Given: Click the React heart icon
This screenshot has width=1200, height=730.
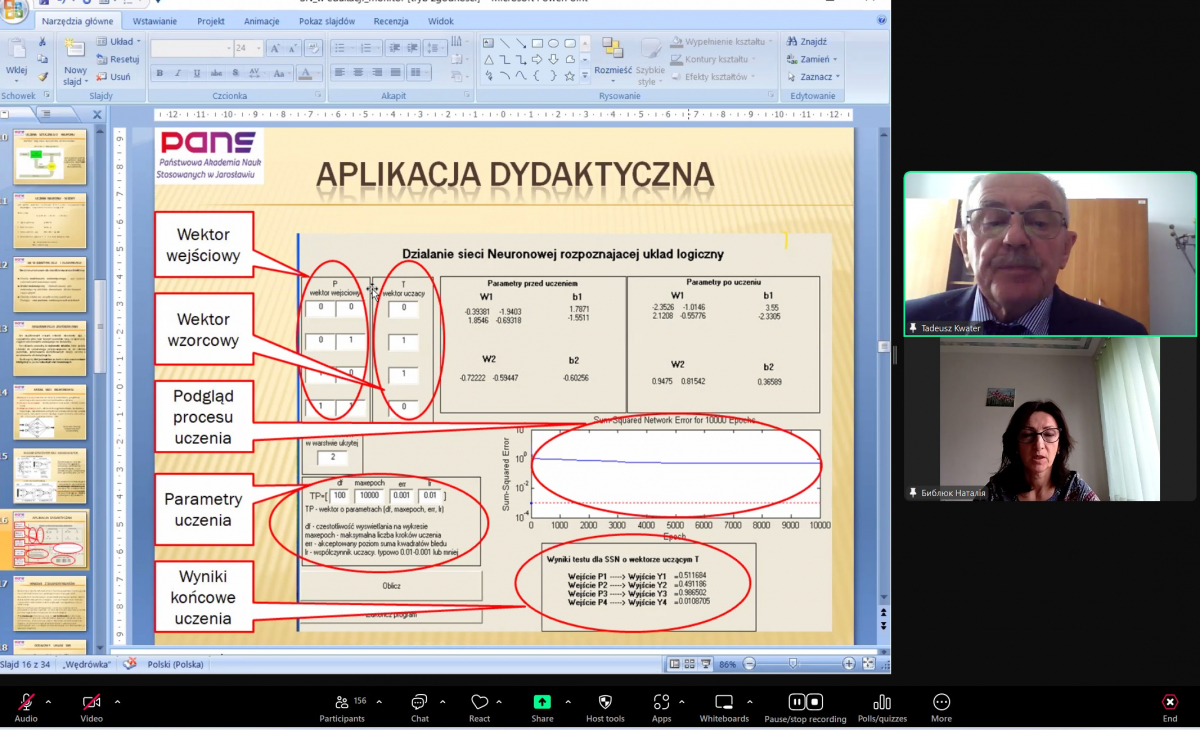Looking at the screenshot, I should click(x=480, y=702).
